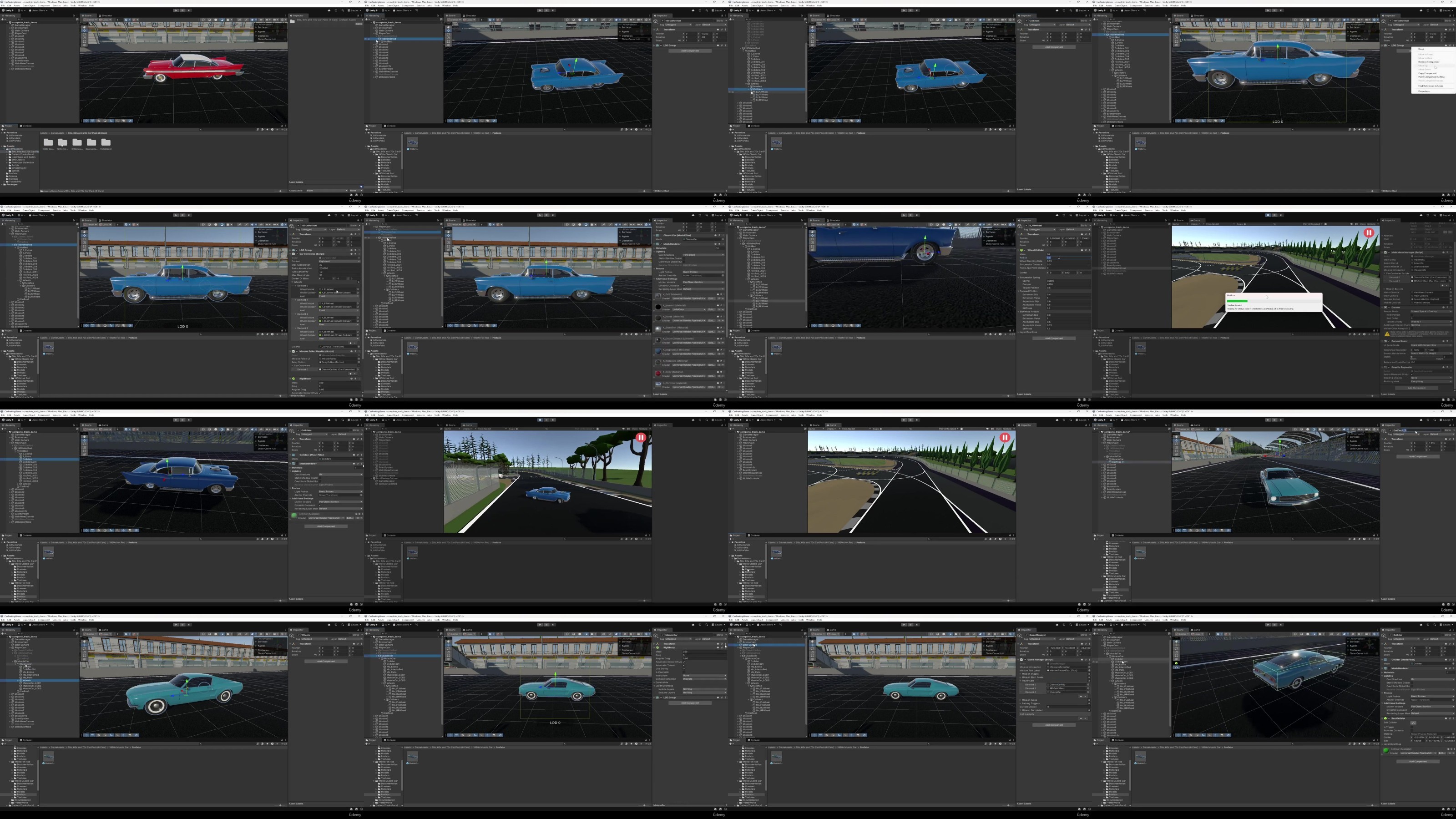This screenshot has width=1456, height=819.
Task: In the Hold on frame, toggle the Canvas component checkbox
Action: tap(1389, 308)
